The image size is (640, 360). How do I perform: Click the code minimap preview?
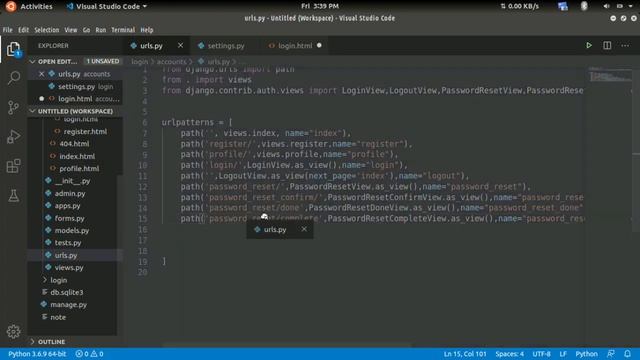(610, 75)
